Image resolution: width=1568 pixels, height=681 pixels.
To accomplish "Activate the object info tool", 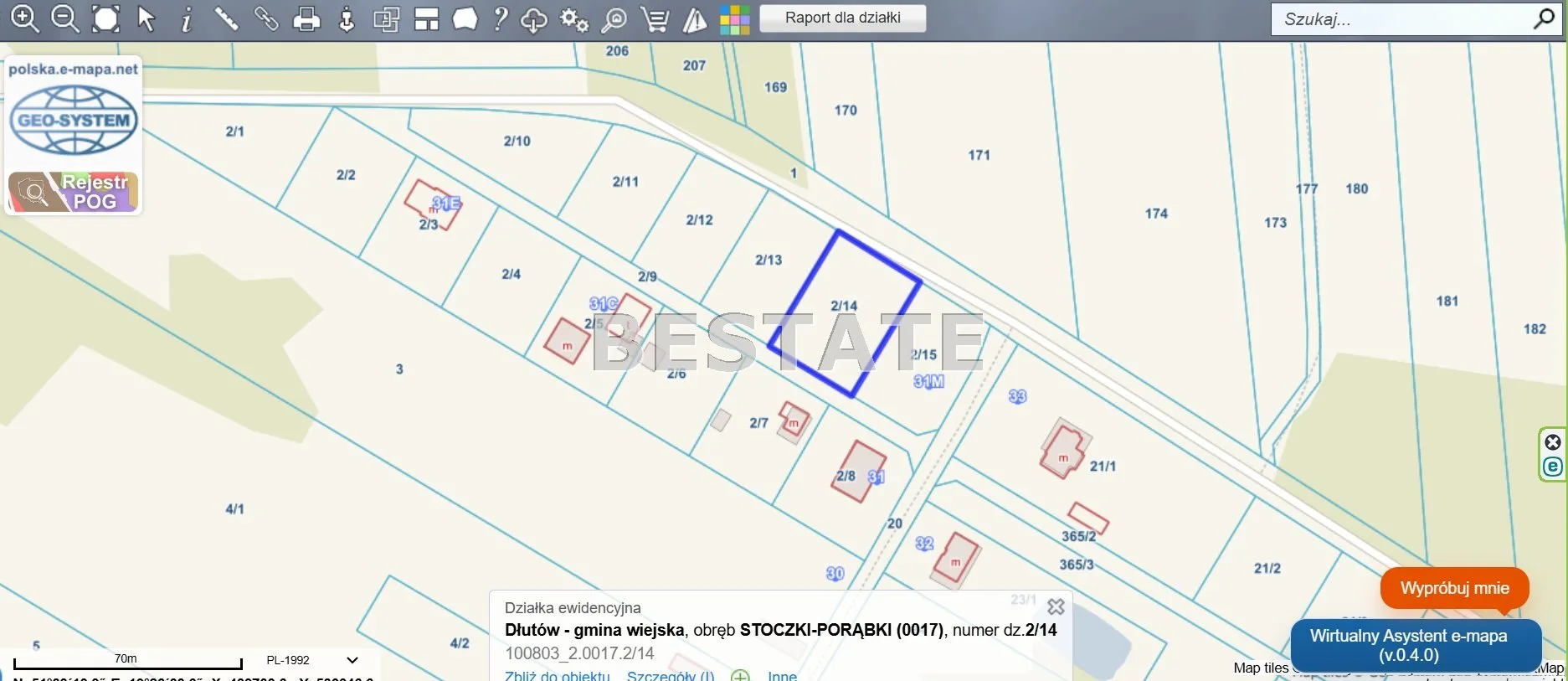I will (186, 18).
